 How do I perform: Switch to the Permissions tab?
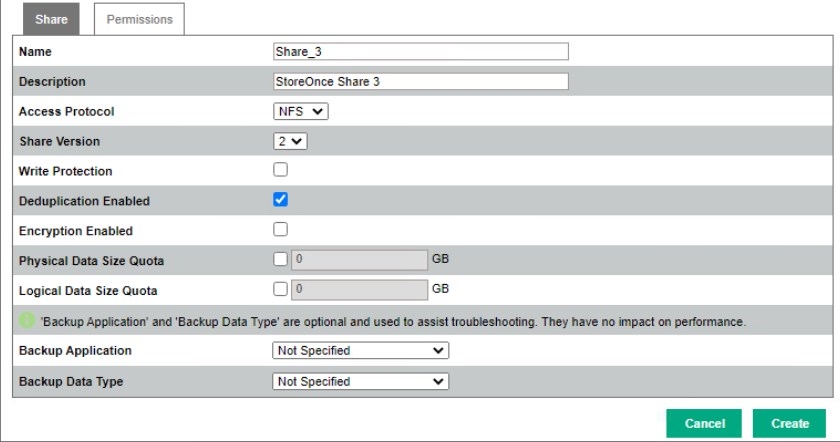139,19
